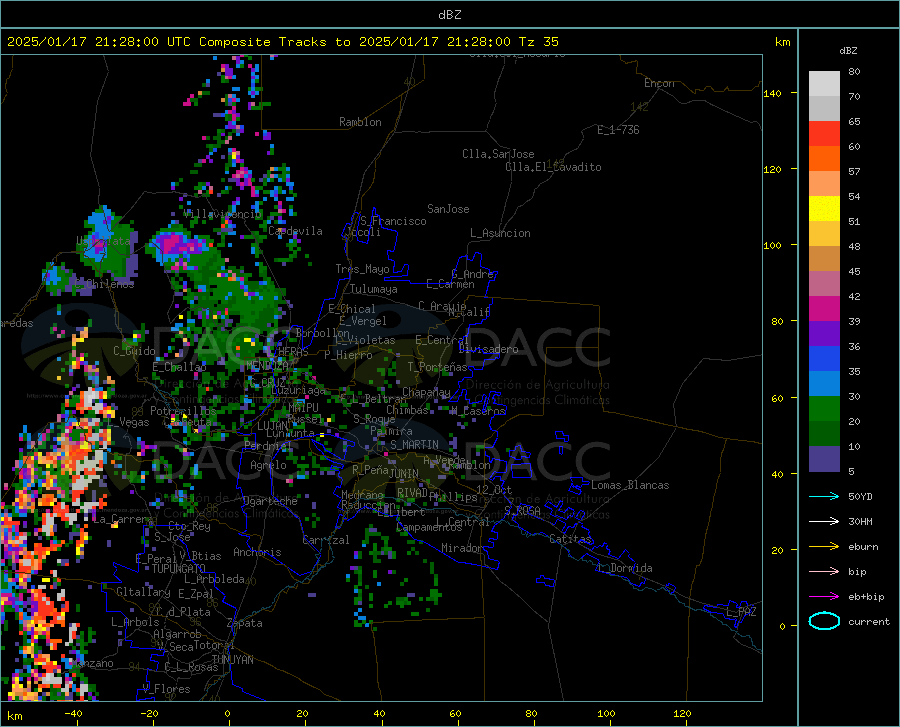
Task: Click the pink bip arrow legend icon
Action: click(824, 572)
